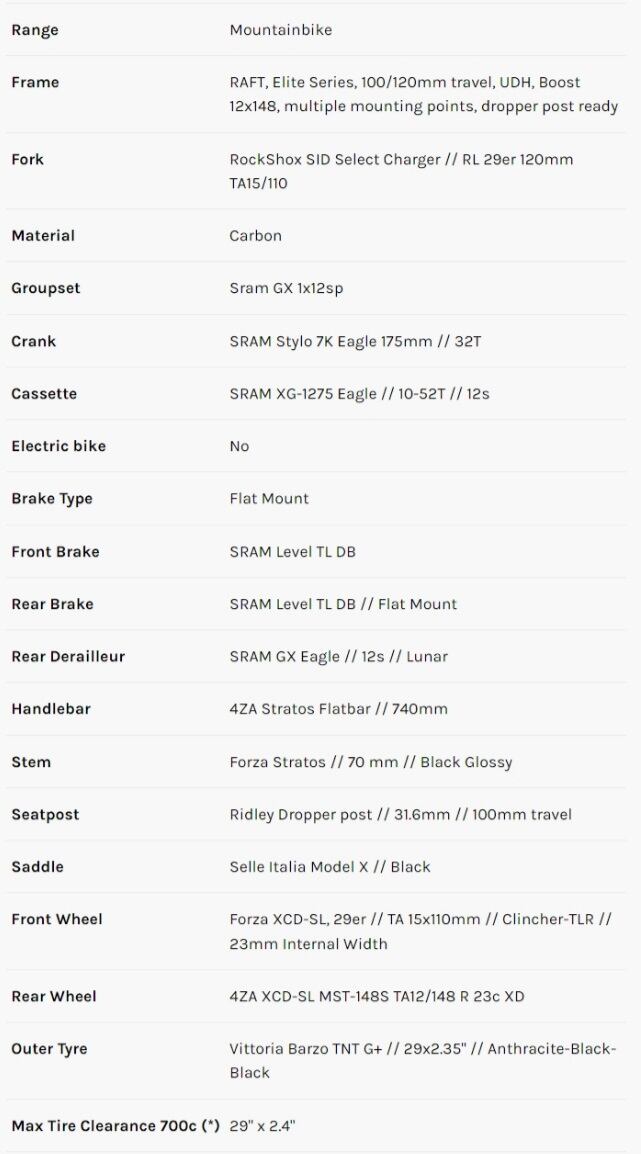Select the 4ZA Stratos Flatbar handlebar value
This screenshot has height=1154, width=641.
[338, 709]
